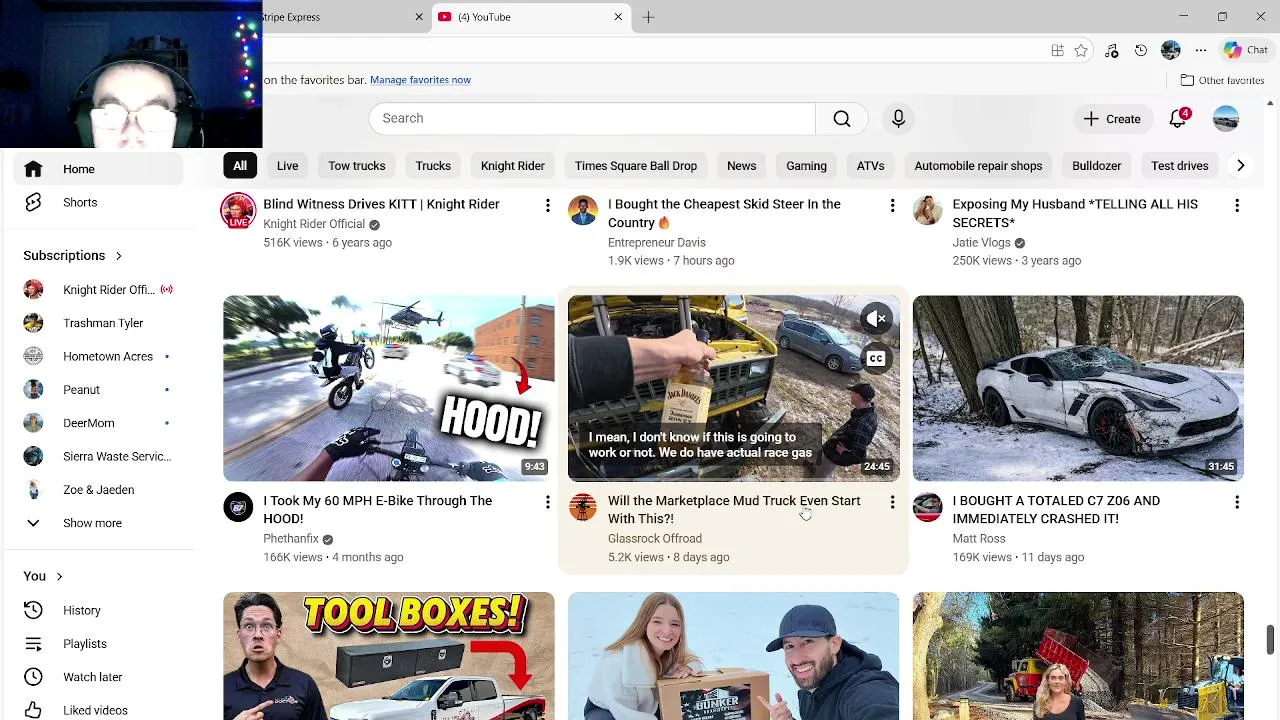Open Glassrock Offroad channel link

pyautogui.click(x=655, y=539)
